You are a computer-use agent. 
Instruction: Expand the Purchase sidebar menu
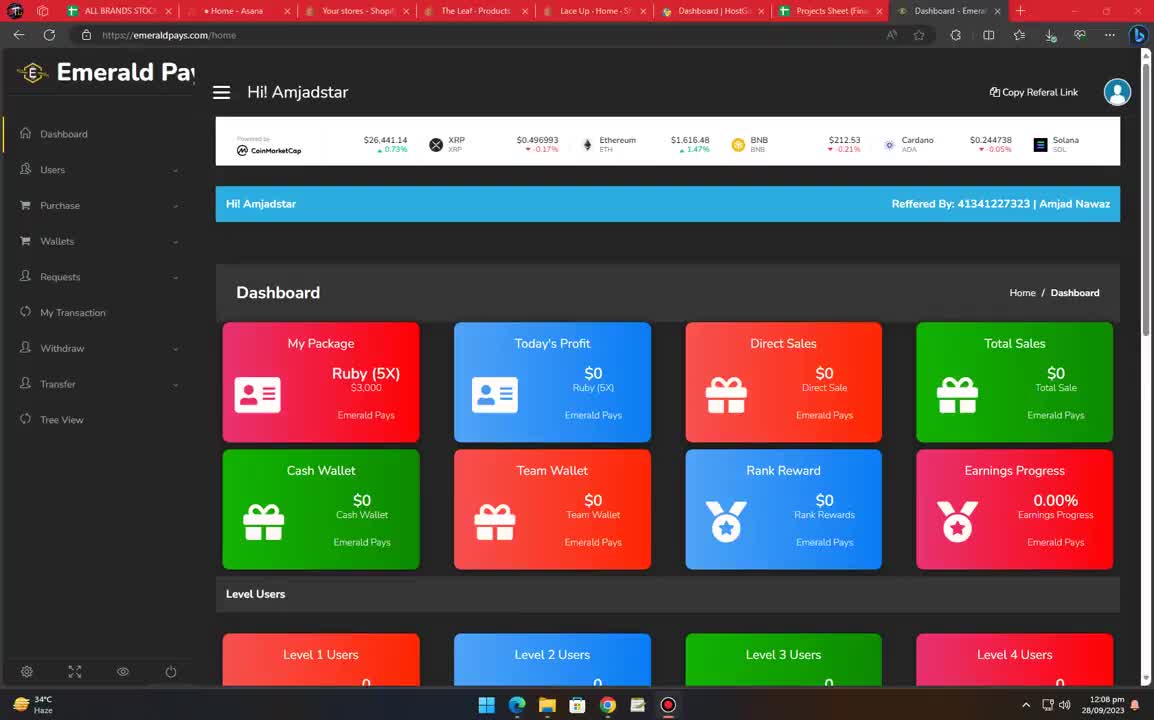tap(99, 205)
